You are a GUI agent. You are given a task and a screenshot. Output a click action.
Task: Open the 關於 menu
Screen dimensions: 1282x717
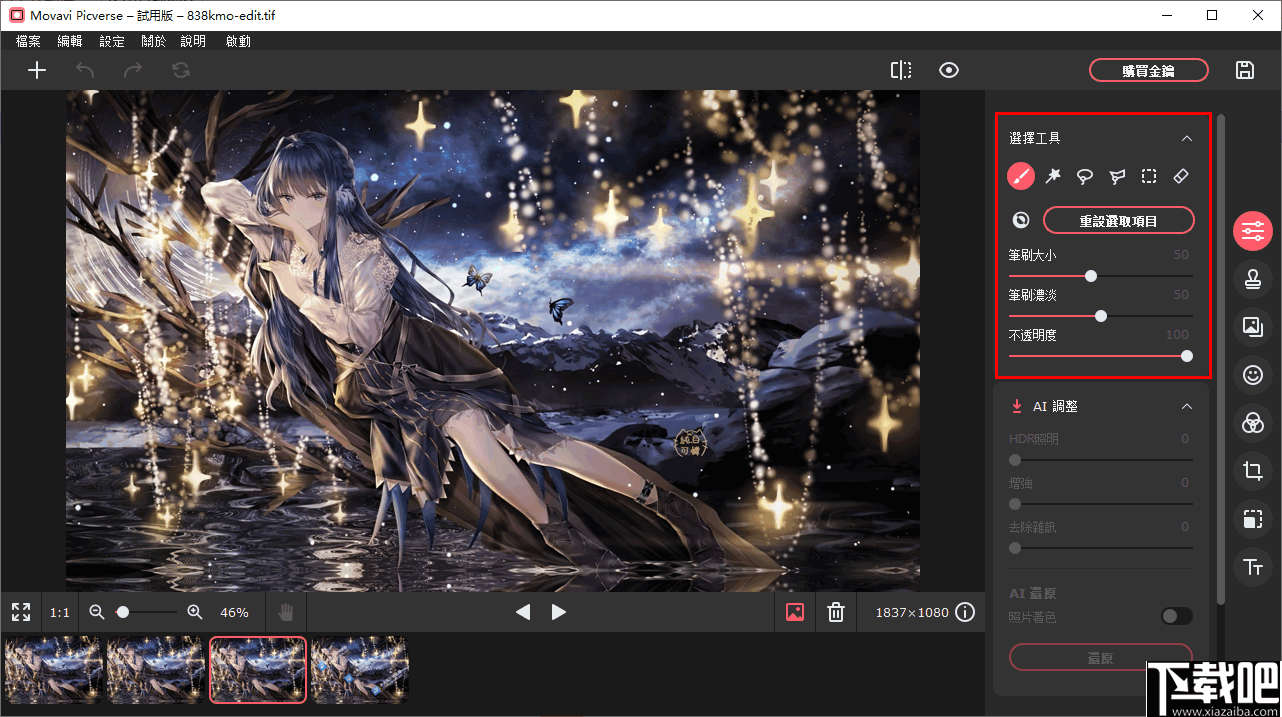(154, 42)
